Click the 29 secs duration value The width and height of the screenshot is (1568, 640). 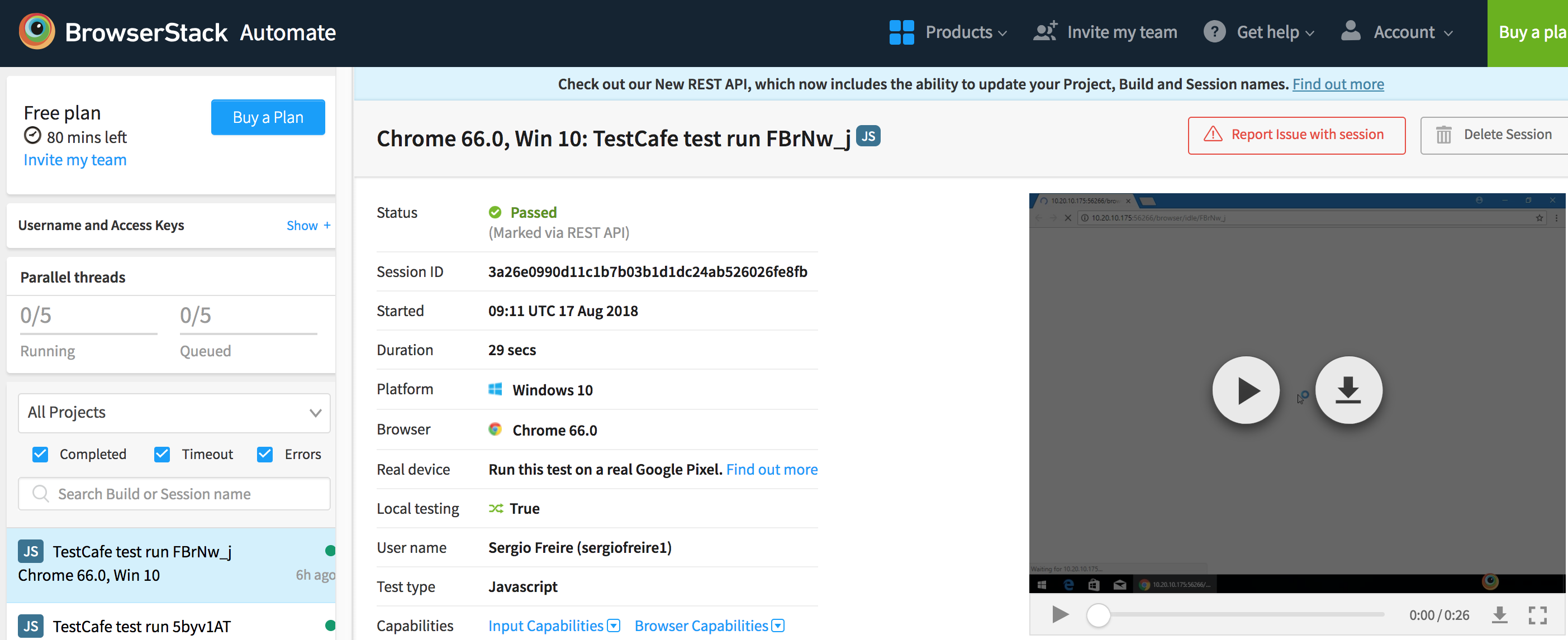512,350
